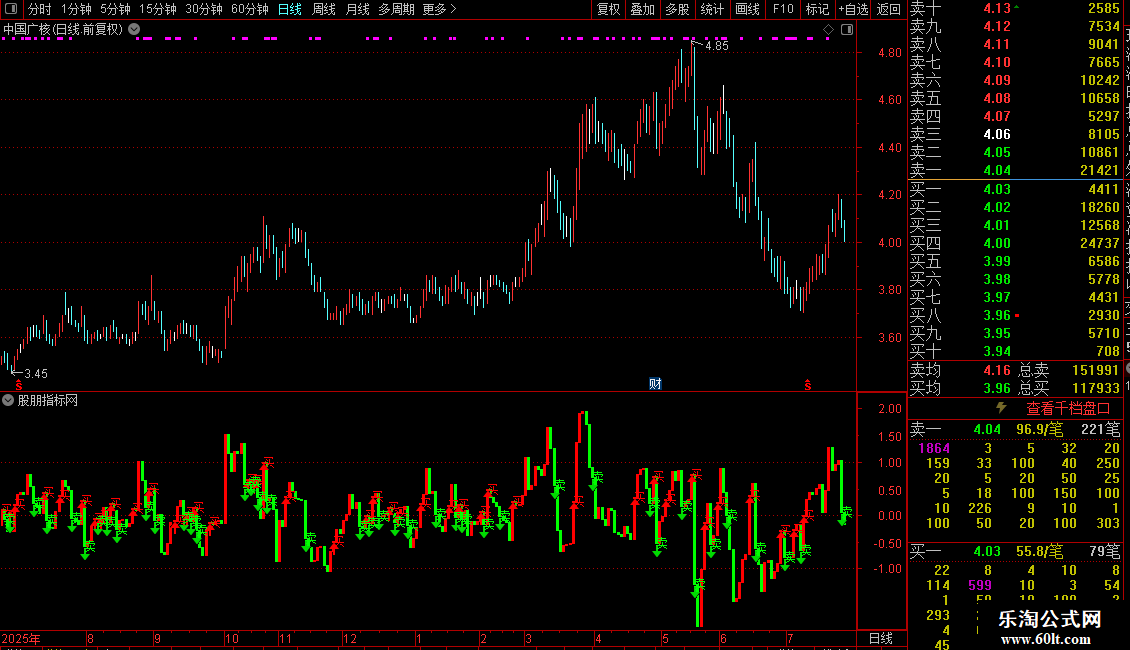Click 2025年 on the time axis

[x=21, y=638]
